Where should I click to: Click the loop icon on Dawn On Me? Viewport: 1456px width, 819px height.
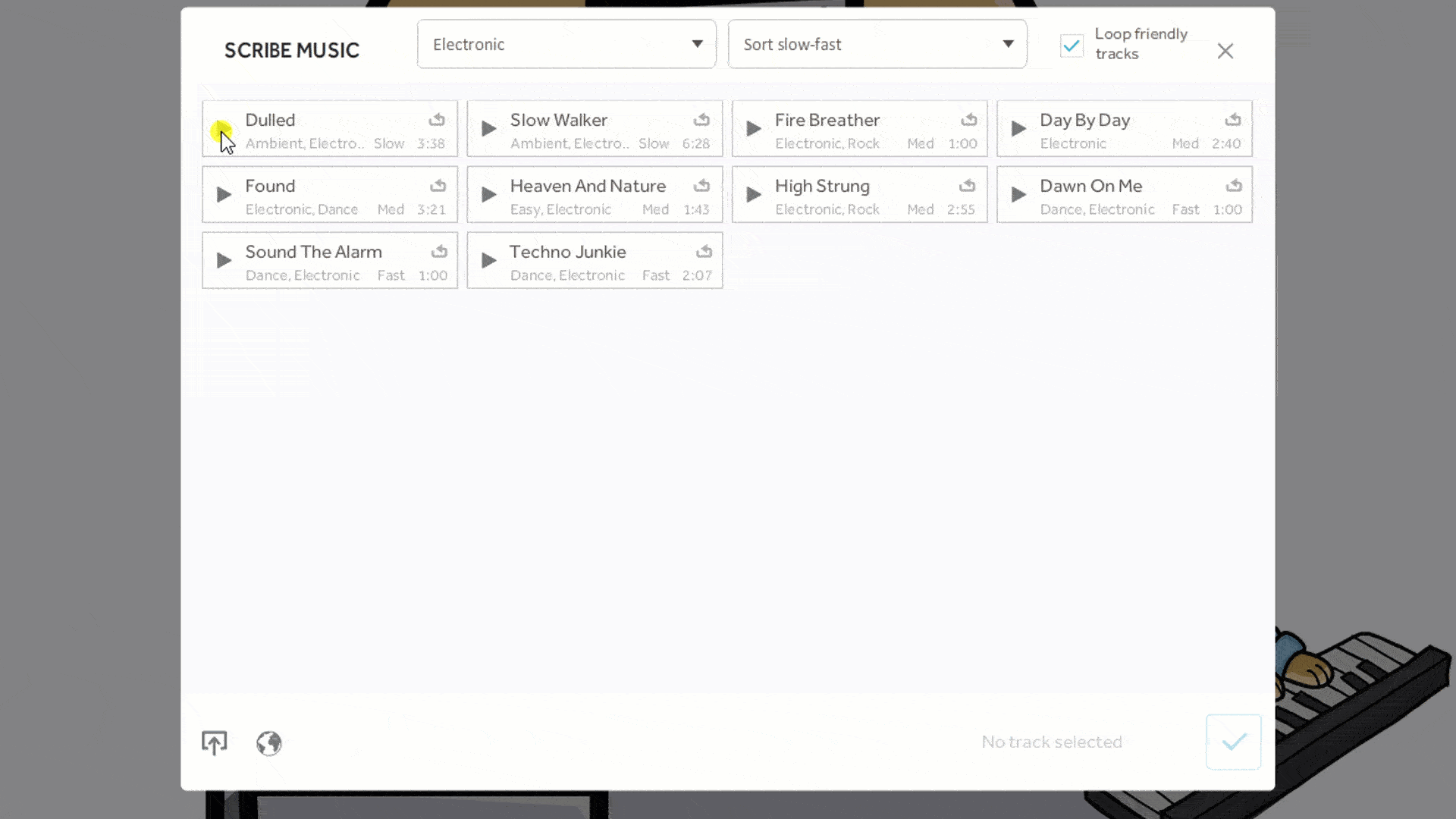click(x=1234, y=186)
